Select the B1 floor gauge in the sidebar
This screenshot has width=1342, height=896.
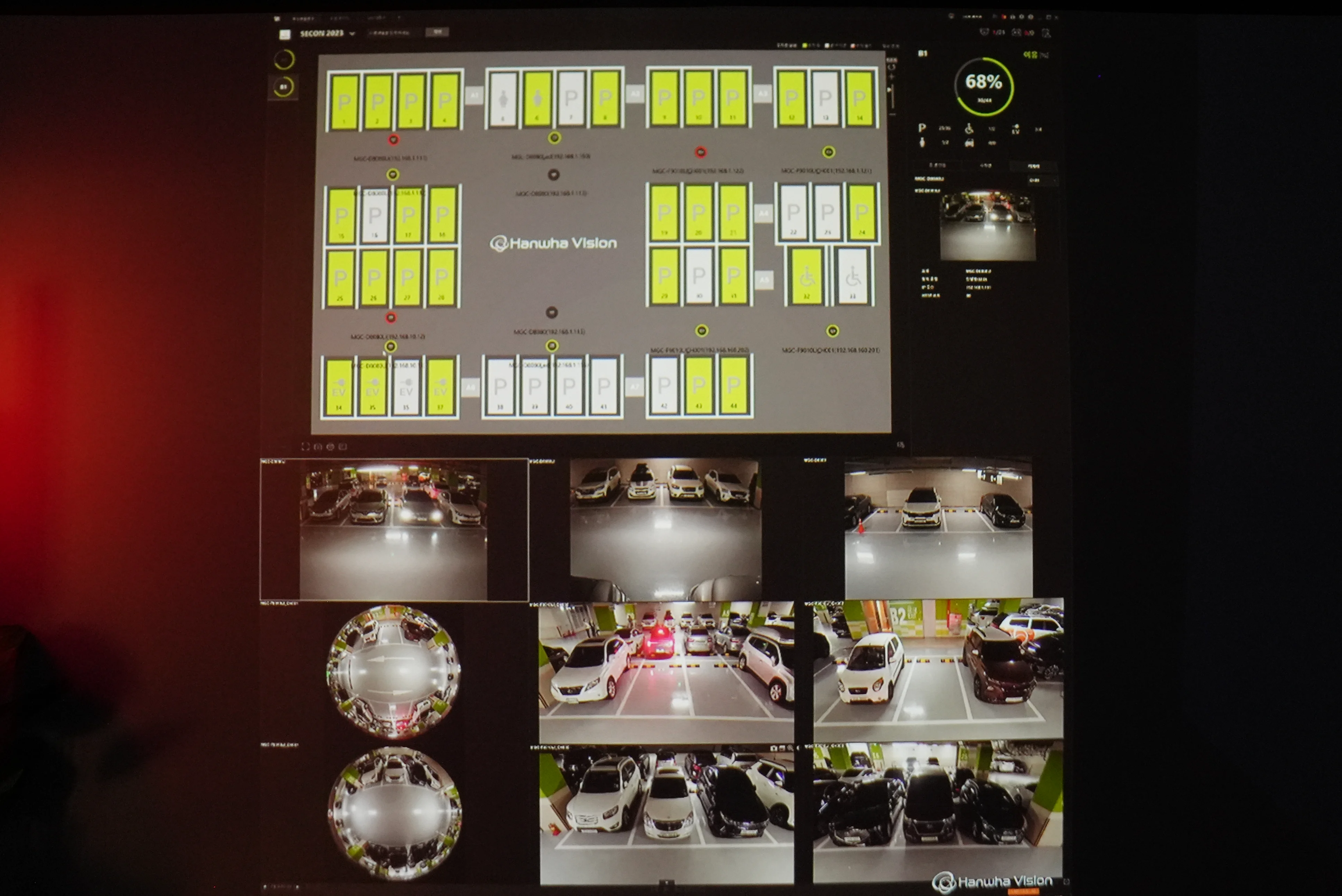coord(284,87)
